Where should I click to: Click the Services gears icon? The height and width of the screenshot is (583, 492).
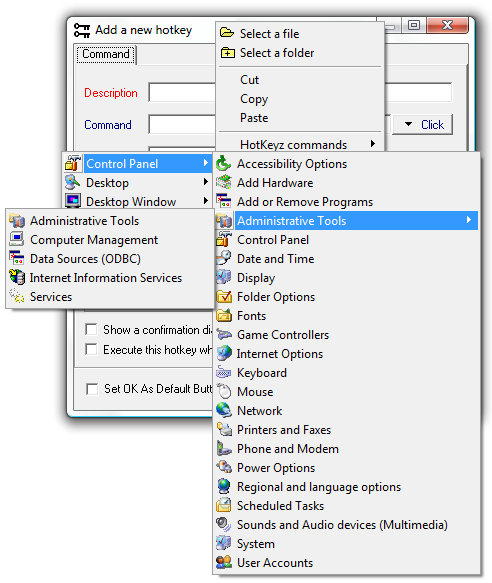tap(17, 296)
